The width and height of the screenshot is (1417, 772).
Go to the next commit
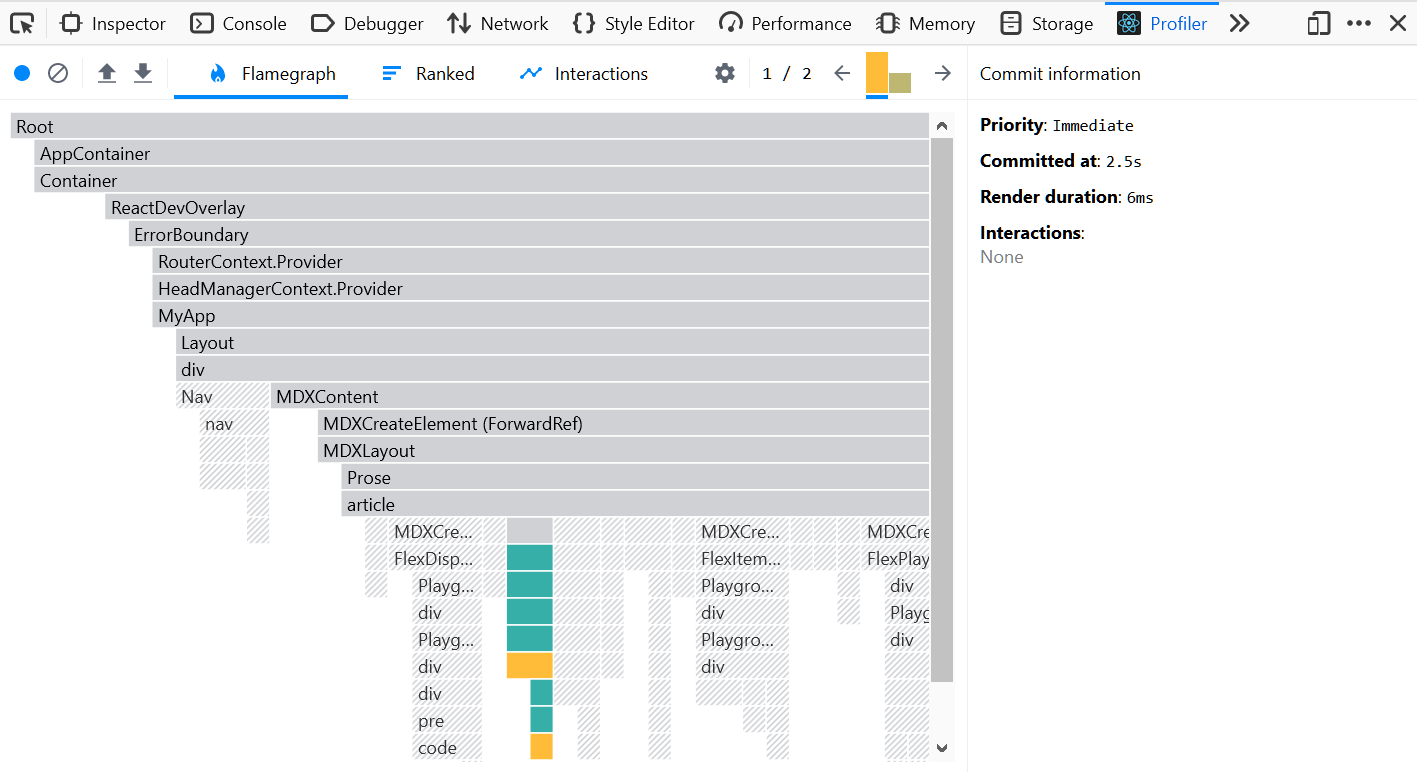click(941, 73)
